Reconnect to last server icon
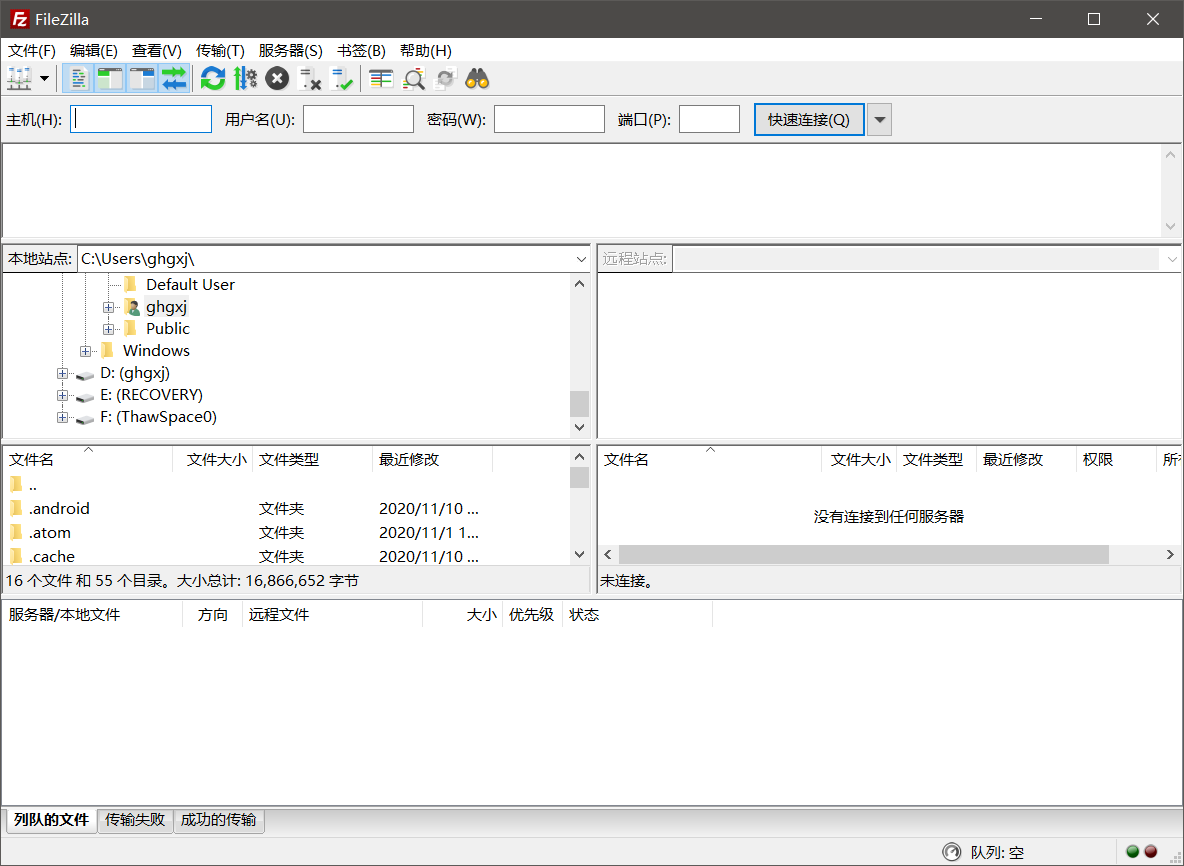 342,79
